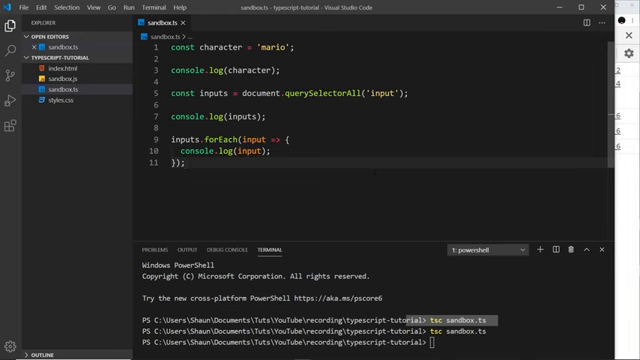The height and width of the screenshot is (360, 640).
Task: Click the 'mario' string in line 1
Action: pyautogui.click(x=273, y=47)
